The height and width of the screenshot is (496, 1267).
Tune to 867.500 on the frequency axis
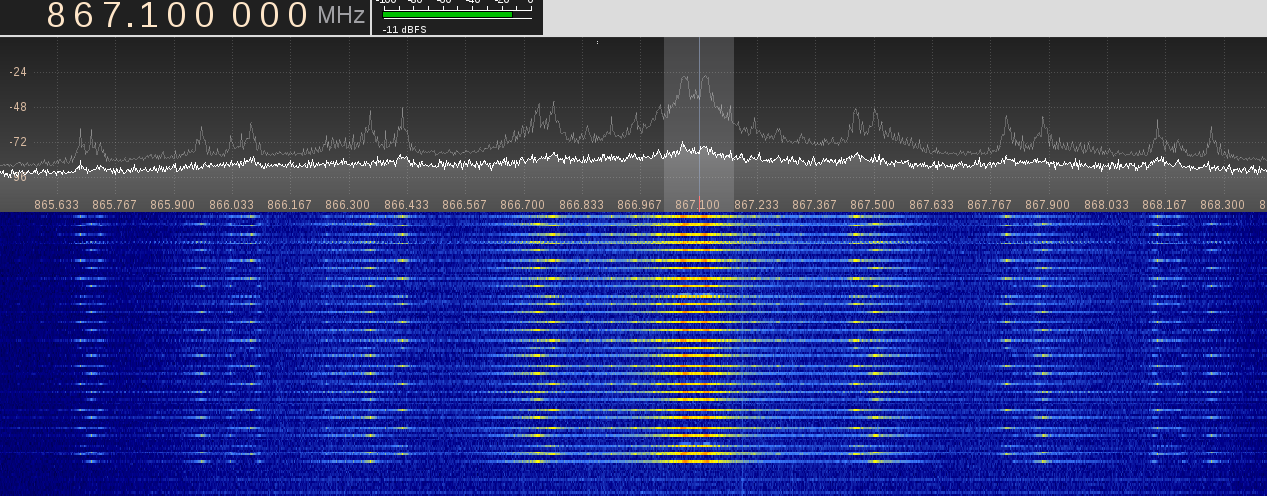point(872,205)
